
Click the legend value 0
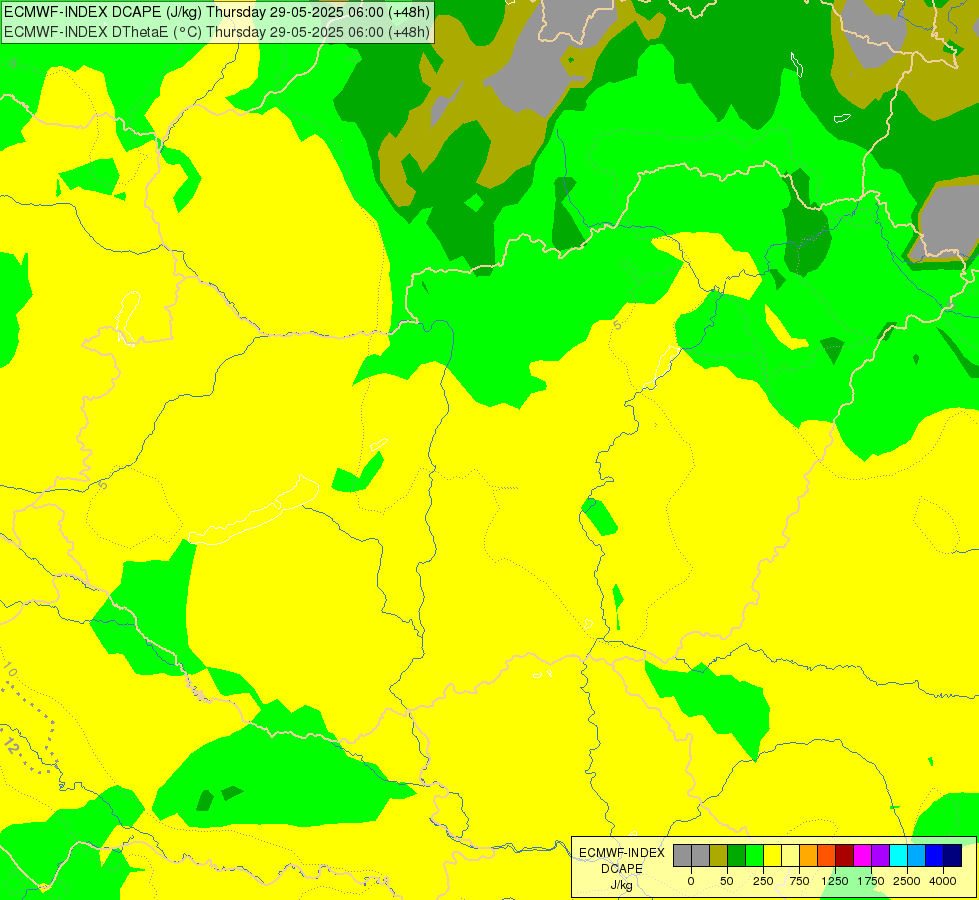click(691, 881)
